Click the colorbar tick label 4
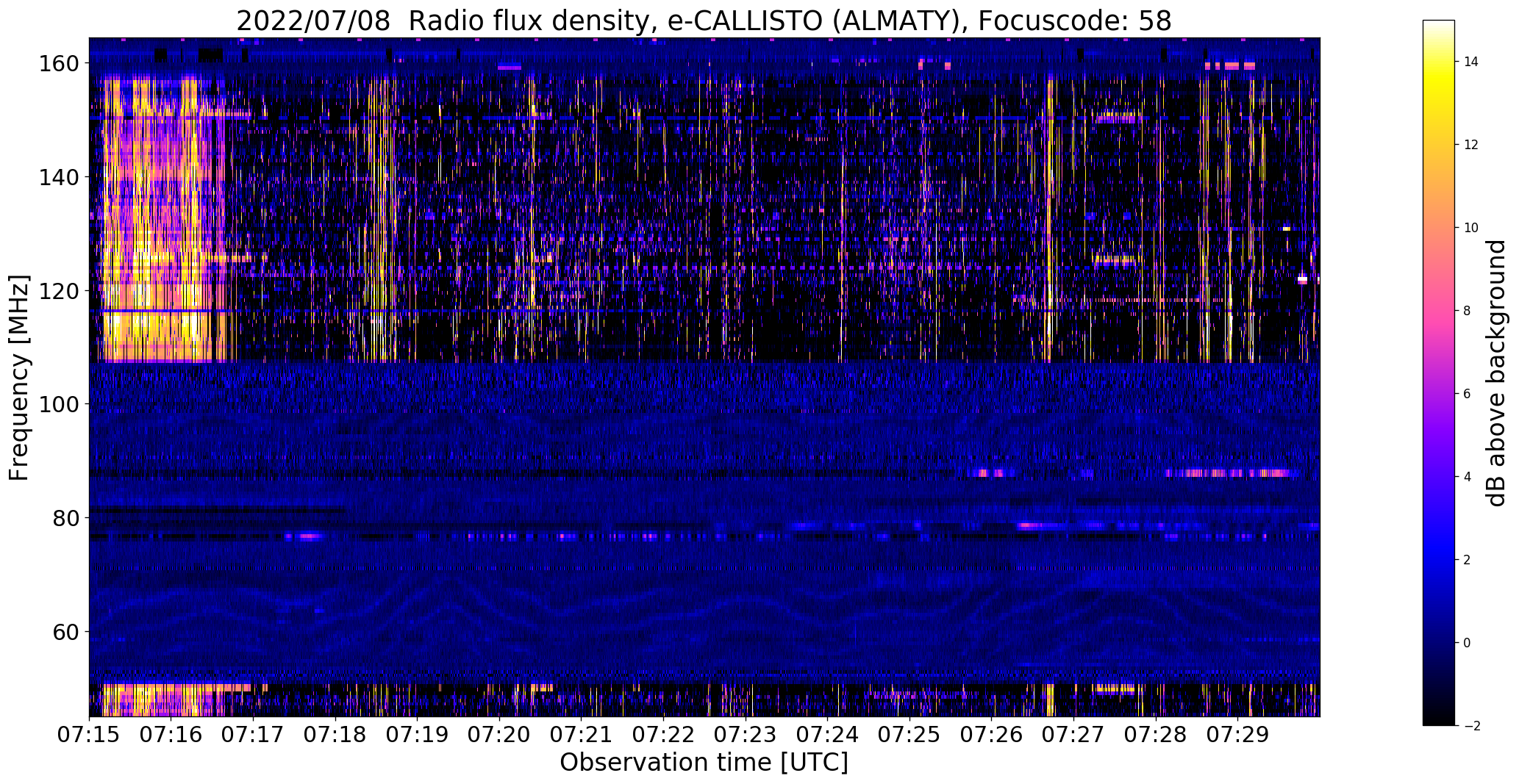This screenshot has width=1519, height=784. (x=1468, y=477)
